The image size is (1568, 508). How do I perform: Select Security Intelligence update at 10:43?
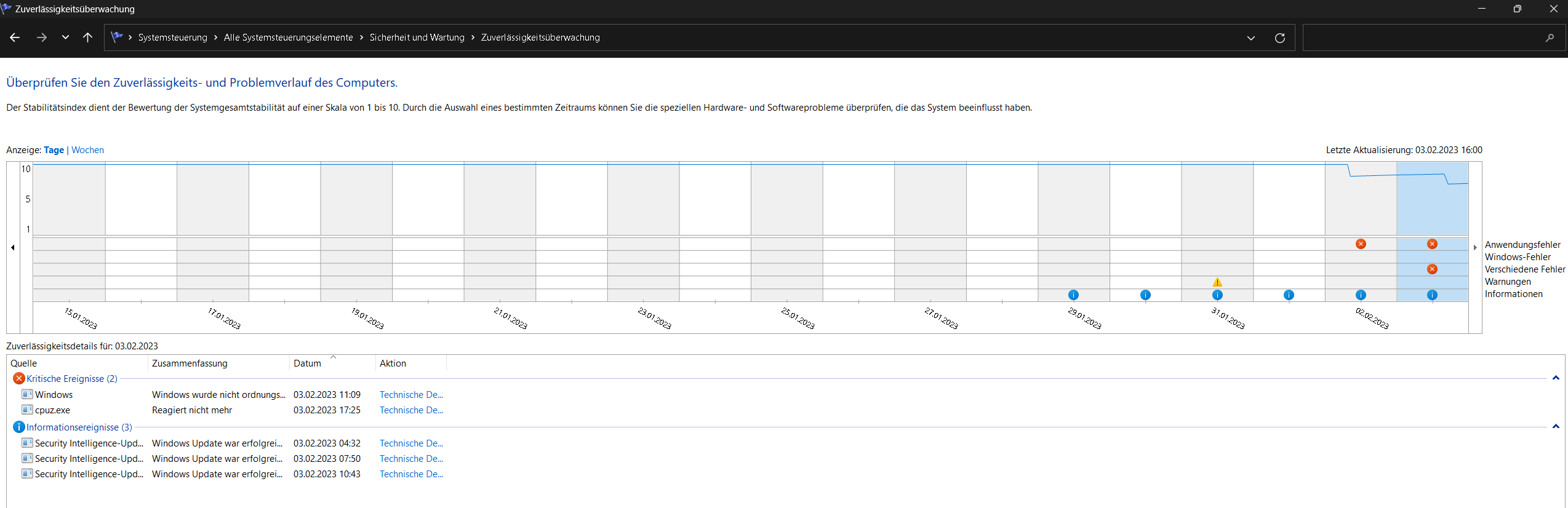click(231, 474)
